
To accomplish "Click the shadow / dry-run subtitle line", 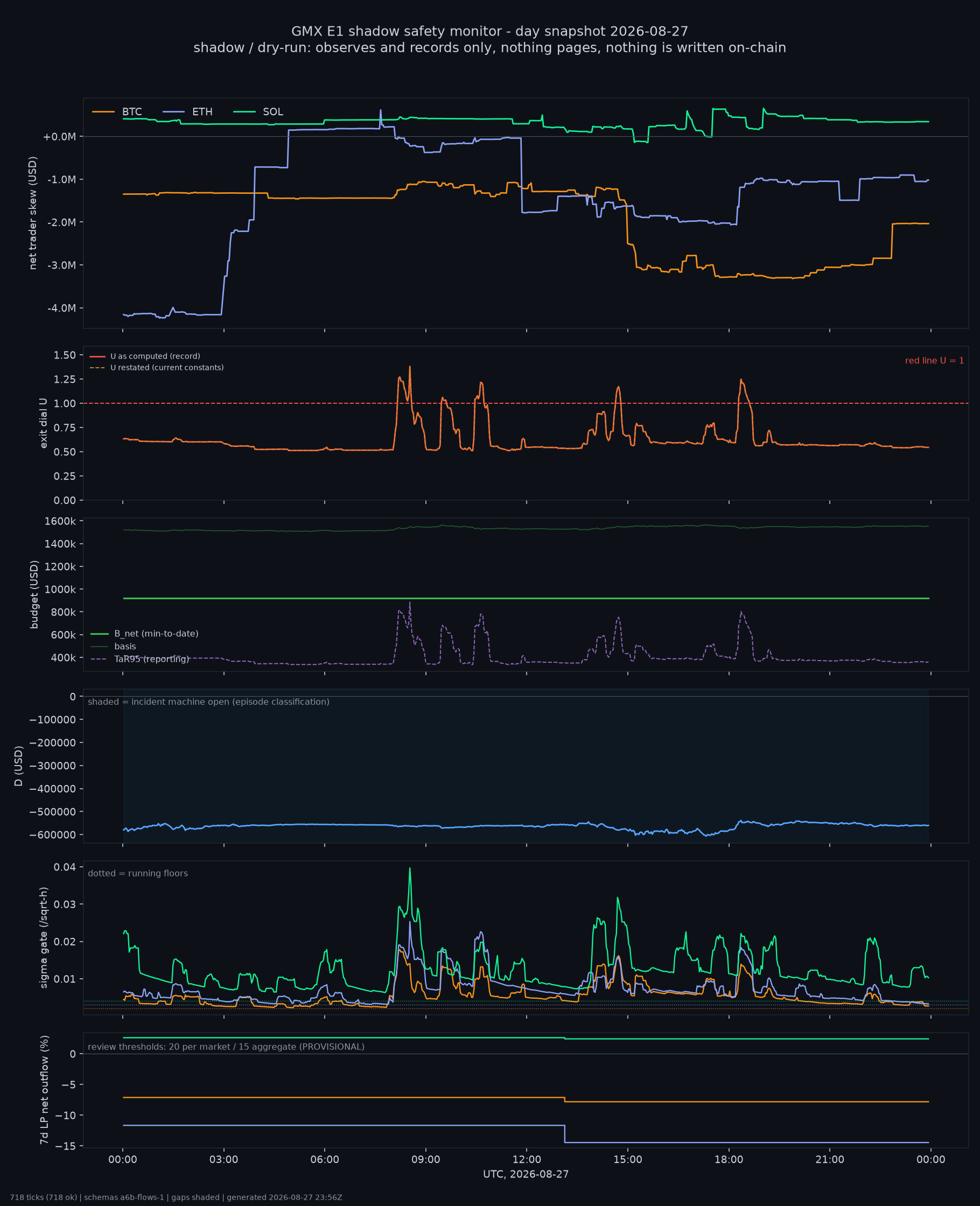I will (x=490, y=47).
